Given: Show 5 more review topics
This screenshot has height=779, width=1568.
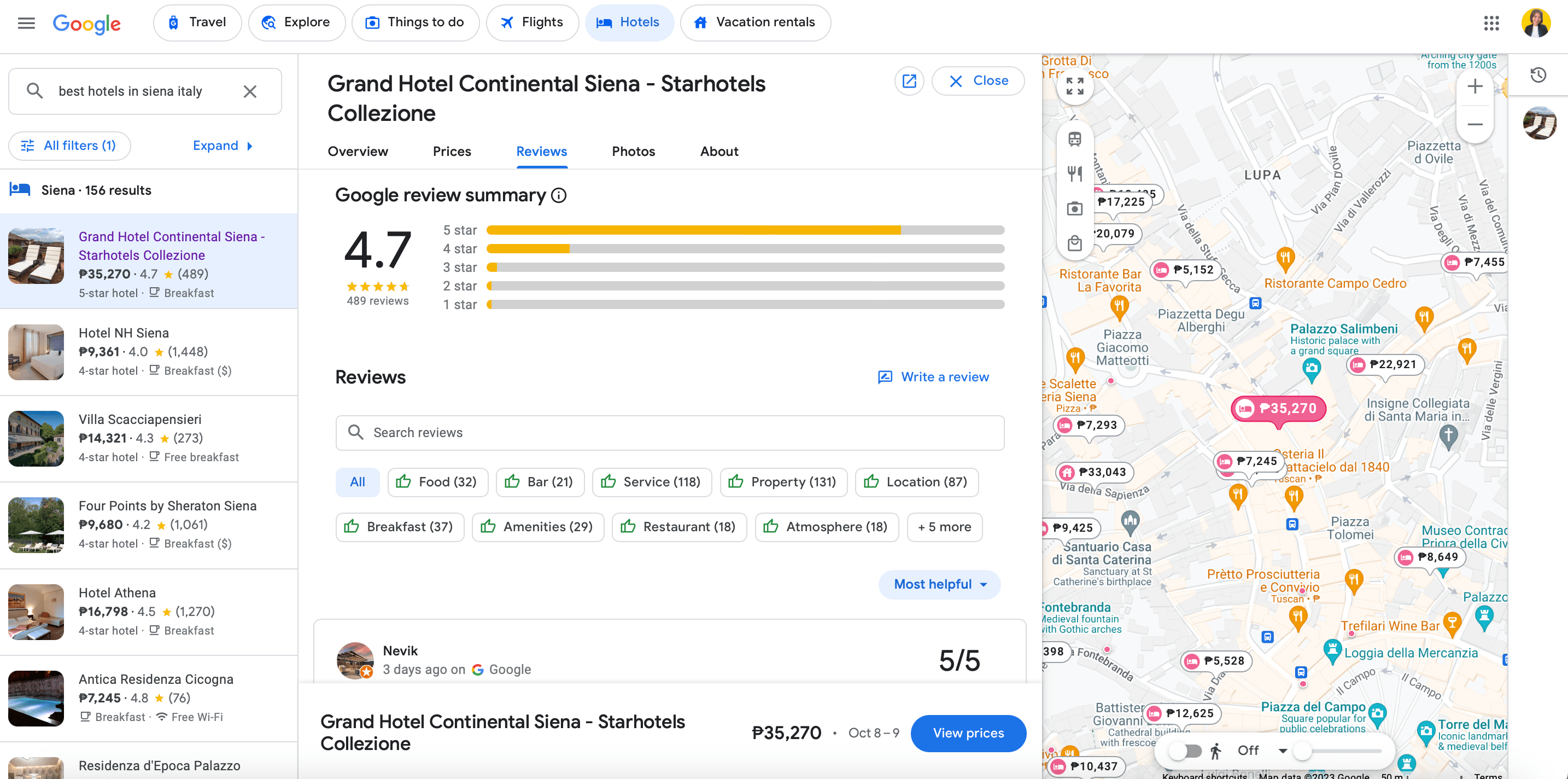Looking at the screenshot, I should 944,527.
